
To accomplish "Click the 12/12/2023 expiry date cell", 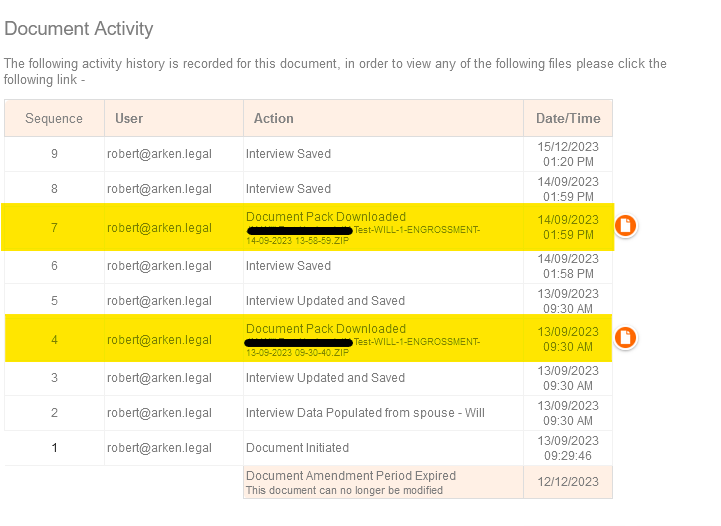I will pyautogui.click(x=567, y=482).
